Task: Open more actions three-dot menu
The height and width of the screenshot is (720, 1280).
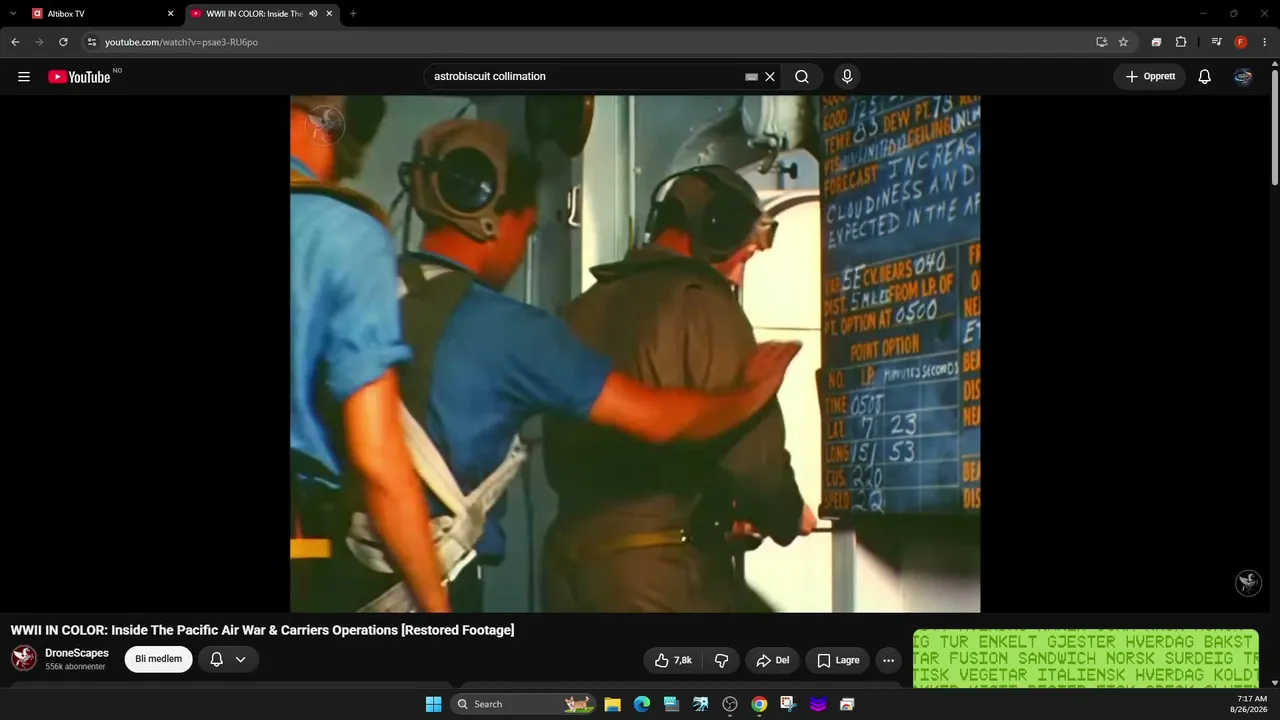Action: [x=888, y=660]
